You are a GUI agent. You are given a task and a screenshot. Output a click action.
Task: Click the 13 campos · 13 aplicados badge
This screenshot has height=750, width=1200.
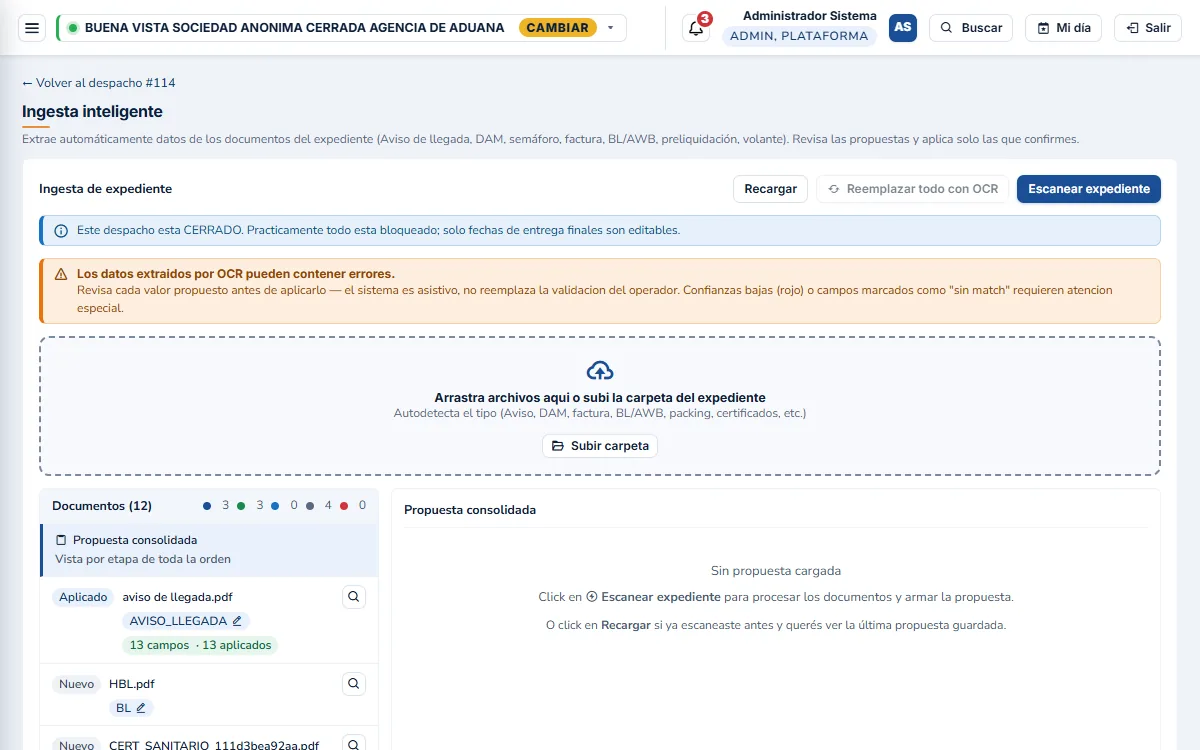click(x=200, y=645)
